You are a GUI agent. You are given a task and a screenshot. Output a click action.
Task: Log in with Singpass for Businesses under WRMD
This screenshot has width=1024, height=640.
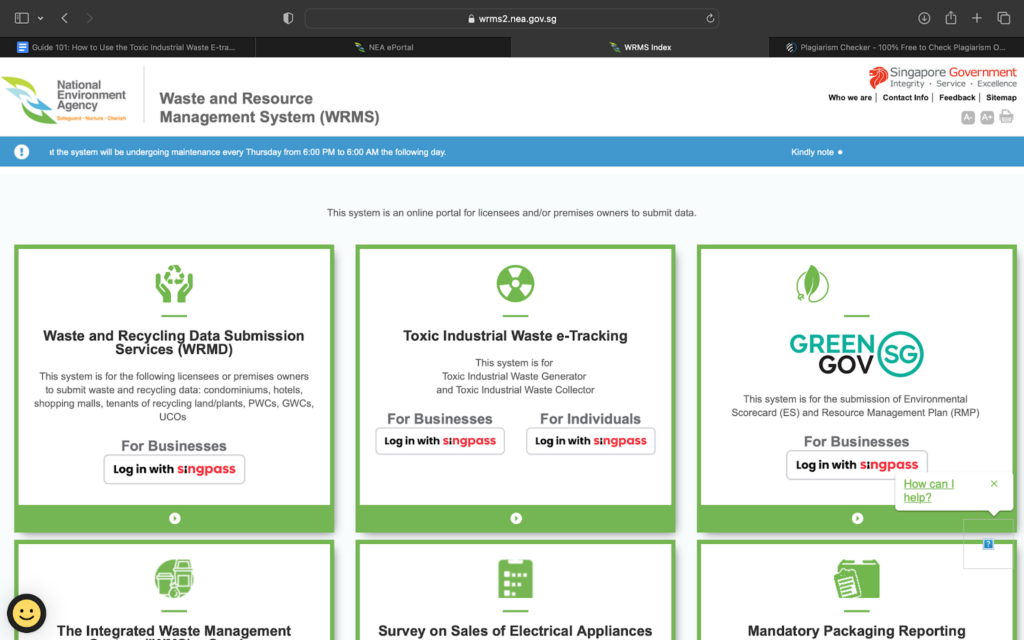pos(173,469)
